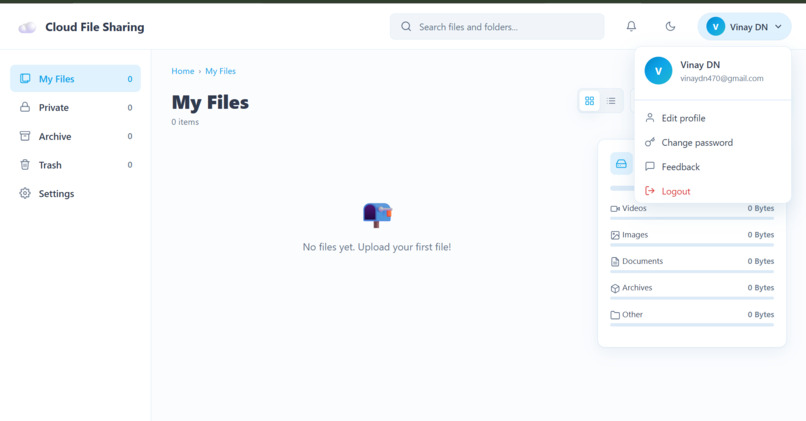The image size is (806, 421).
Task: Click the Trash count badge
Action: (x=130, y=165)
